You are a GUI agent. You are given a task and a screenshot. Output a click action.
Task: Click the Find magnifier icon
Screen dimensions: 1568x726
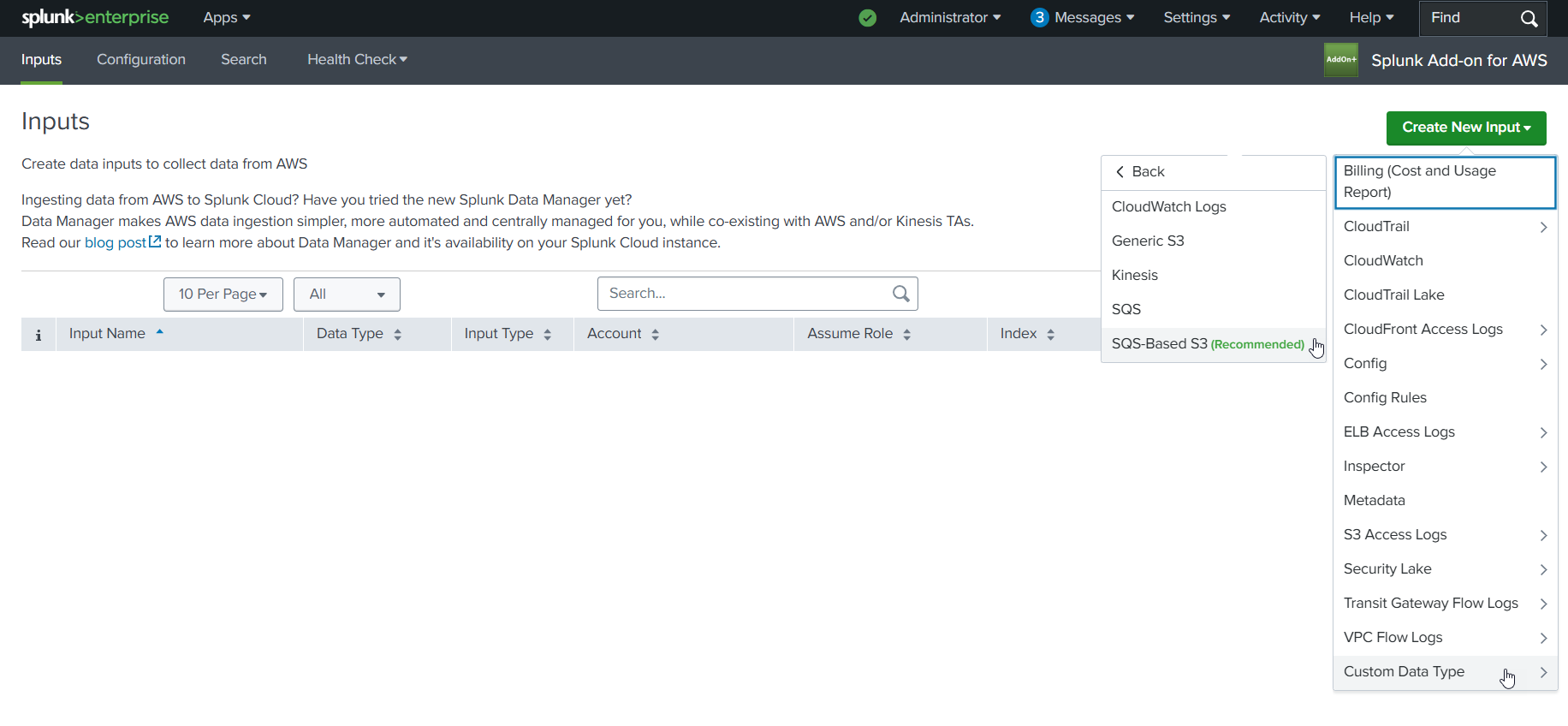coord(1529,18)
